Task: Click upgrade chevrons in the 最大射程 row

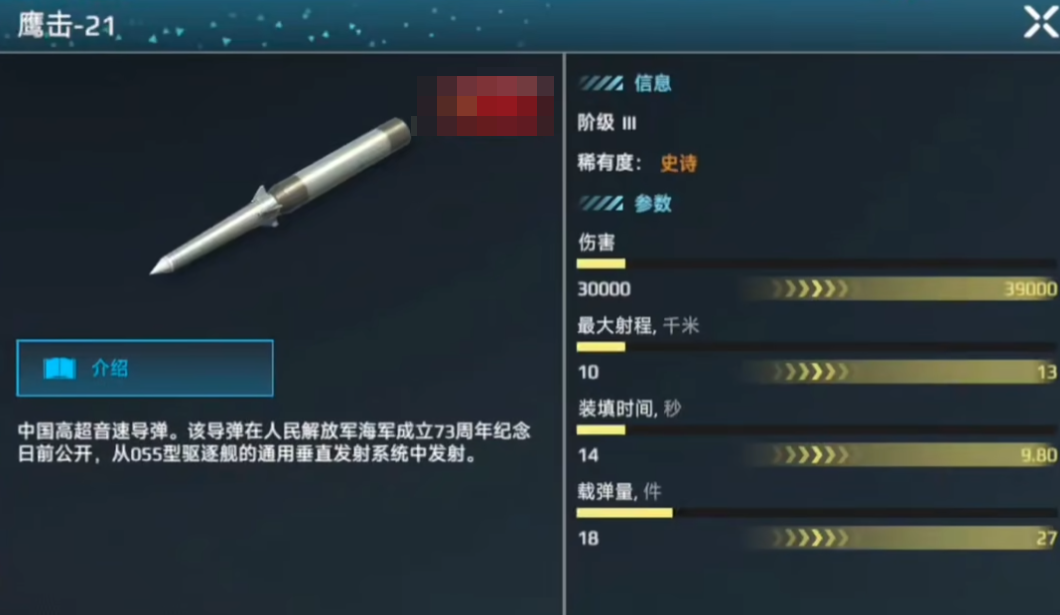Action: (810, 372)
